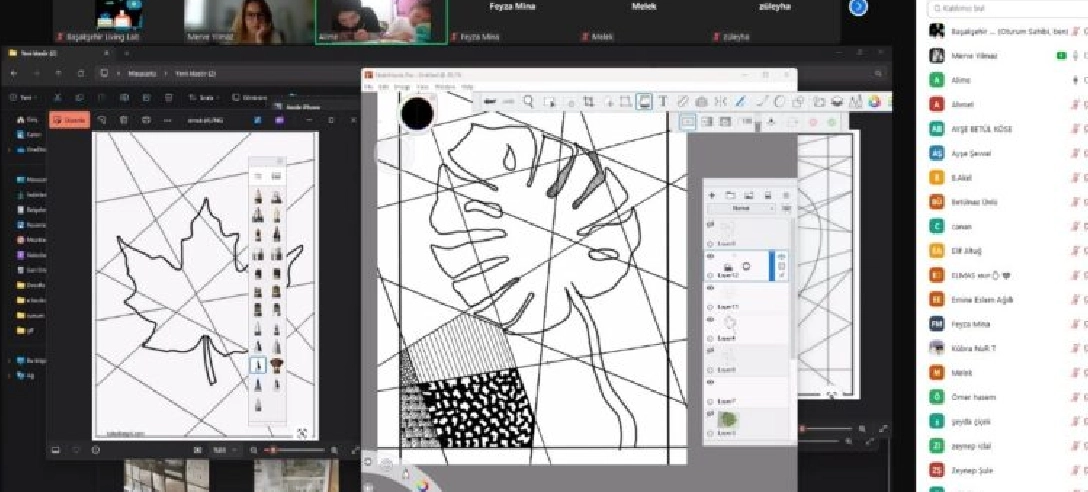Toggle visibility eye of the selected layer
1088x492 pixels.
(x=711, y=257)
